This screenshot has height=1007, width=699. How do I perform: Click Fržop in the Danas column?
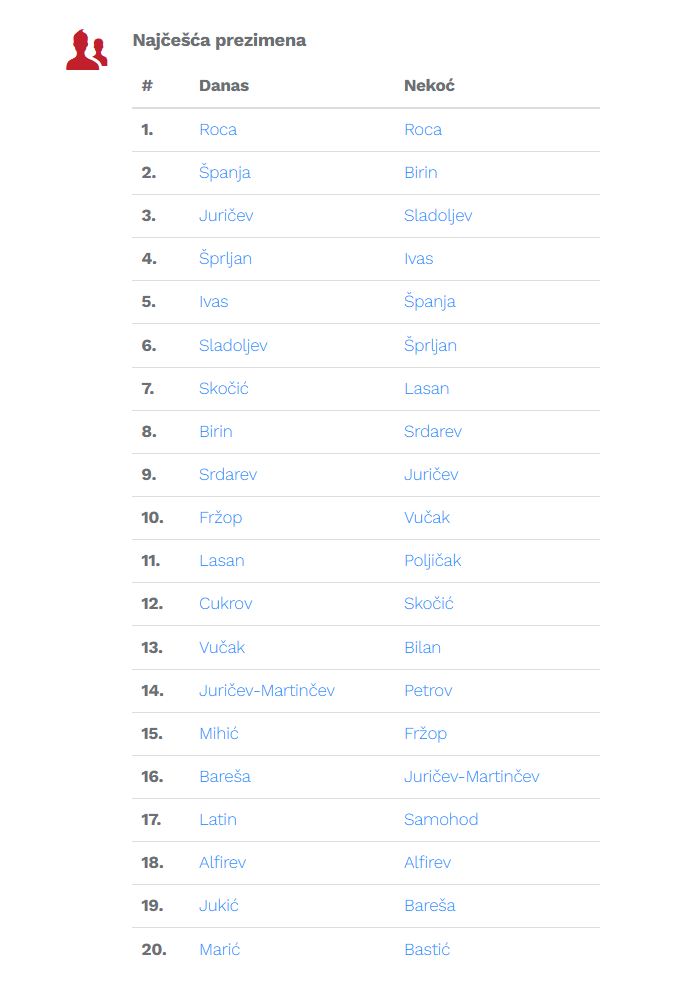click(220, 517)
